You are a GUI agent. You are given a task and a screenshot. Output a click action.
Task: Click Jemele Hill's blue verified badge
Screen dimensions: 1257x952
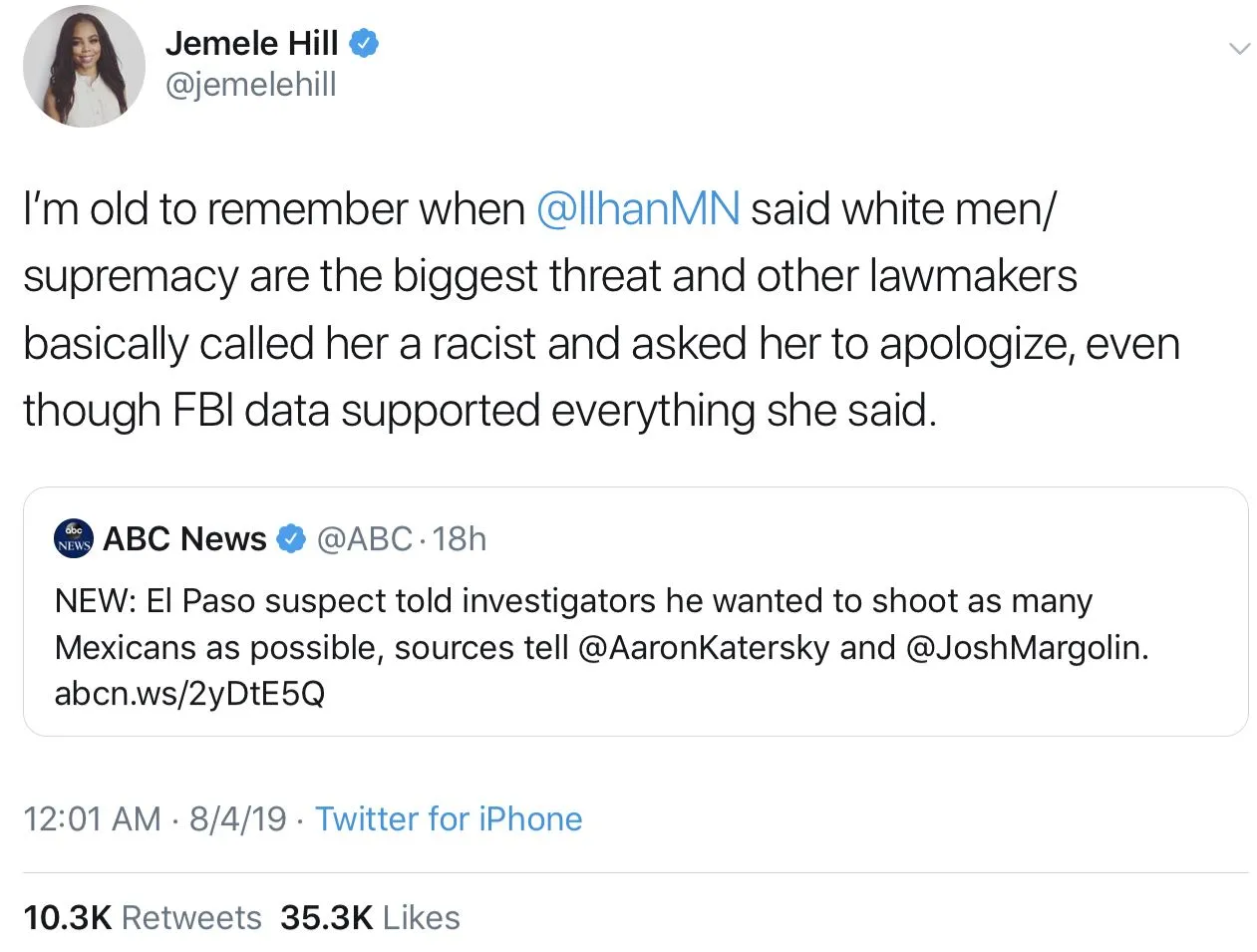point(362,43)
